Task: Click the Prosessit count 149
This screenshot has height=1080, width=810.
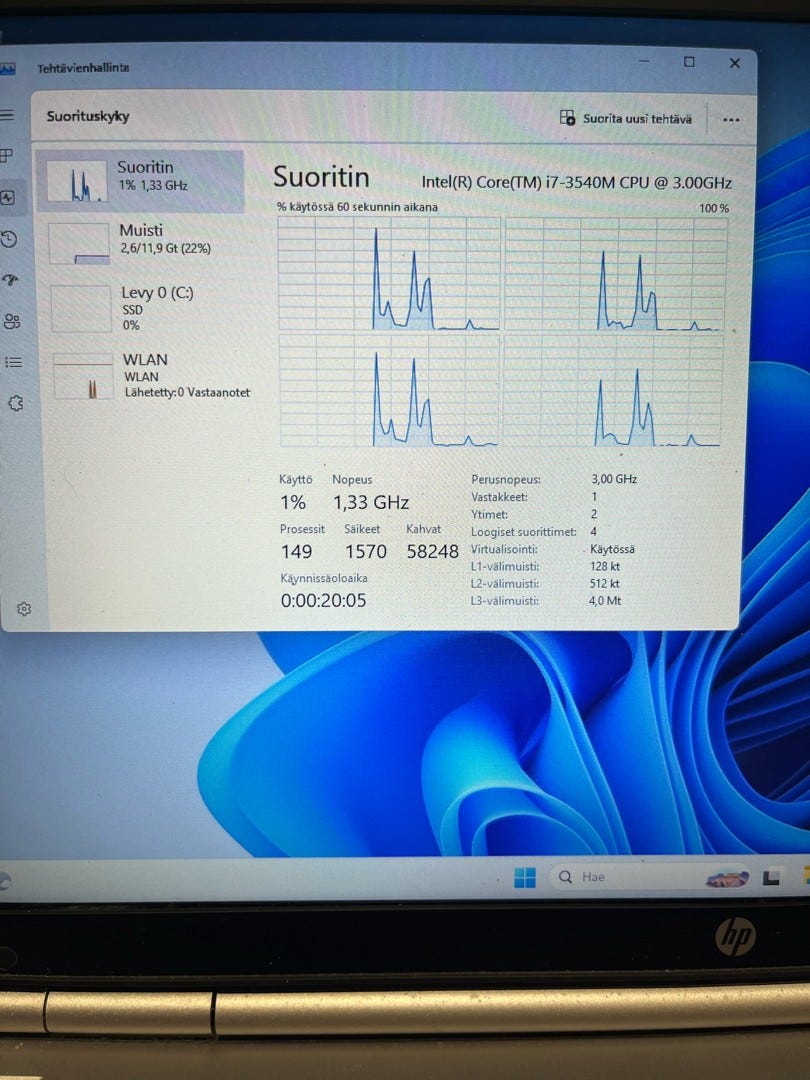Action: 296,551
